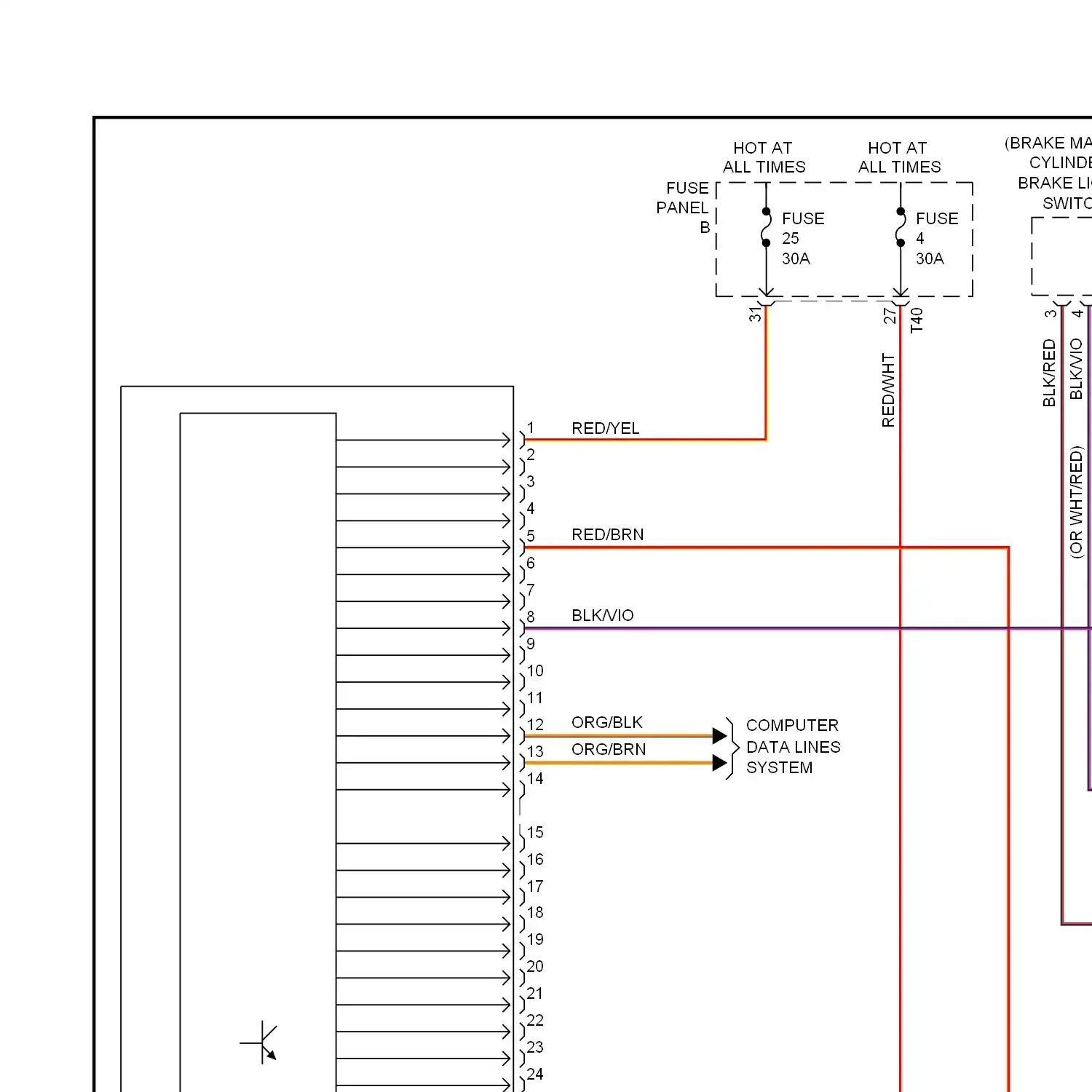Click the RED/BRN wire label at pin 5
Viewport: 1092px width, 1092px height.
pyautogui.click(x=607, y=534)
